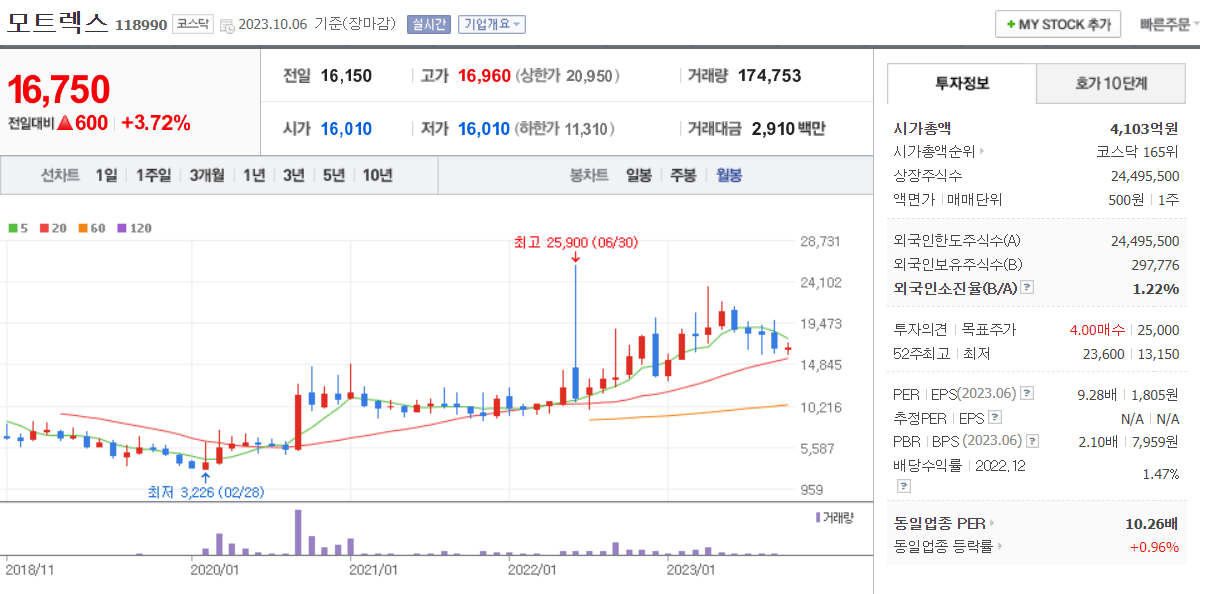Click the 시가총액순위 link label
1214x594 pixels.
coord(934,152)
